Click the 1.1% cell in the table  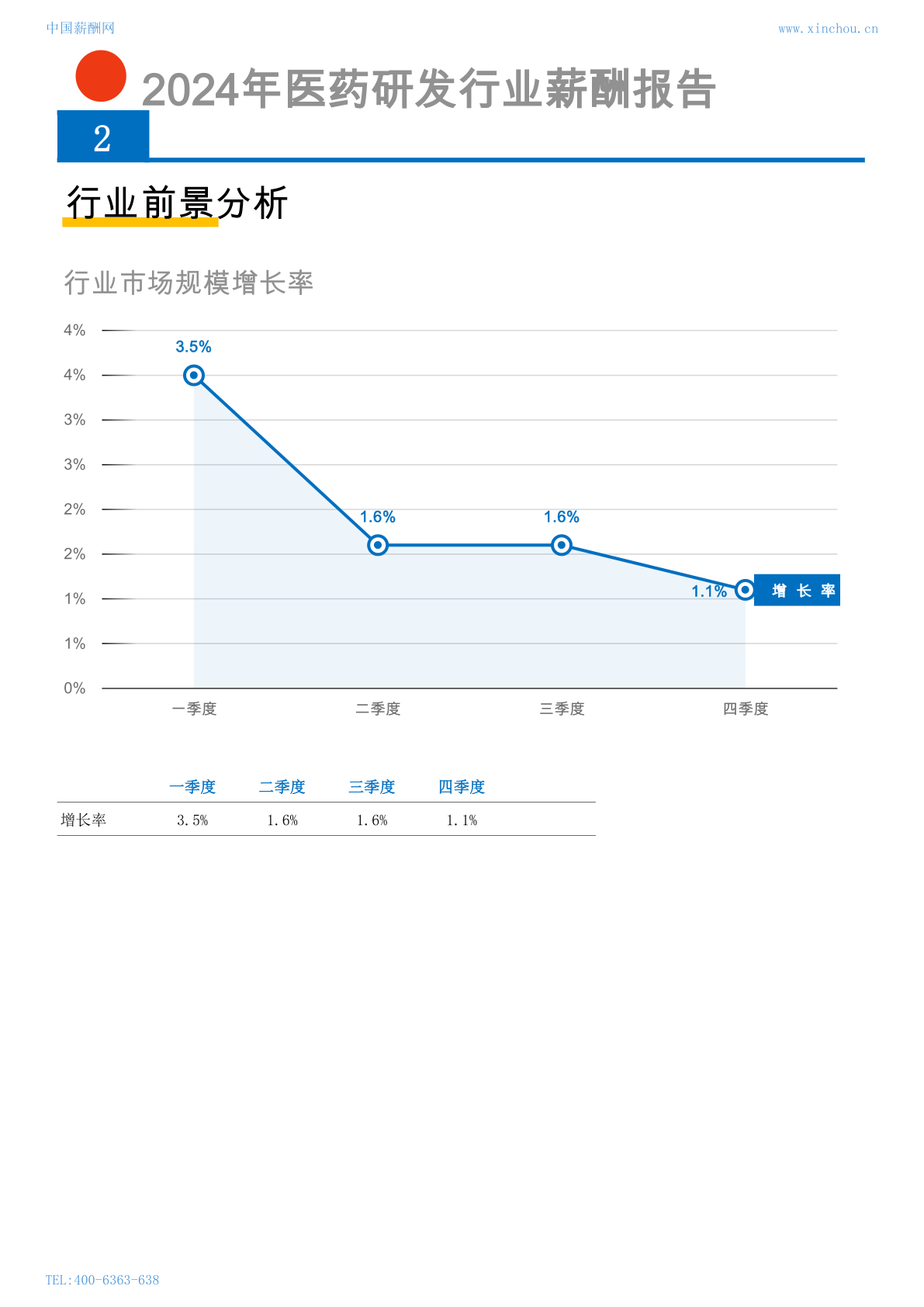pyautogui.click(x=462, y=820)
